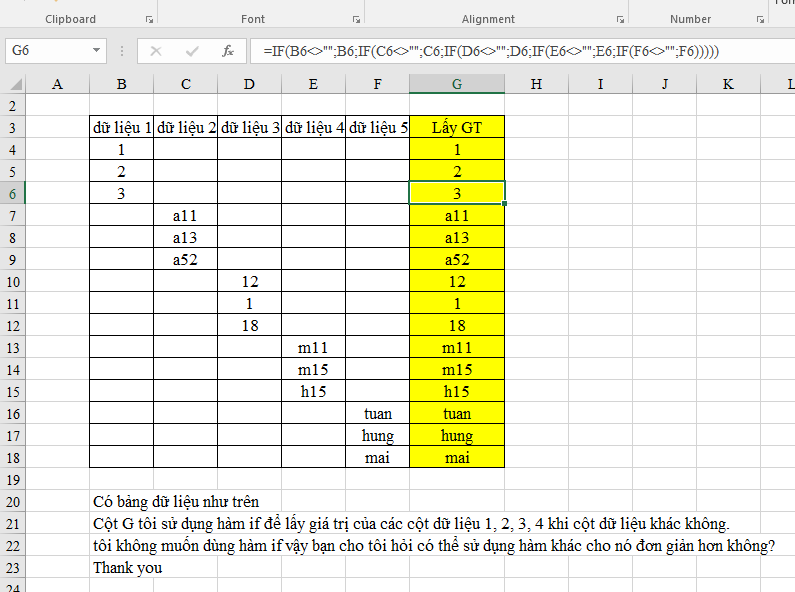Click the fill handle of cell G6

coord(504,204)
